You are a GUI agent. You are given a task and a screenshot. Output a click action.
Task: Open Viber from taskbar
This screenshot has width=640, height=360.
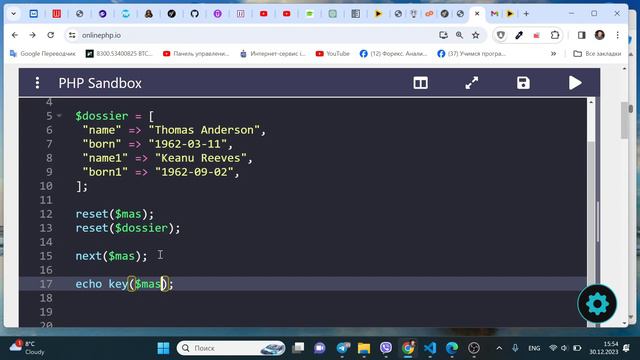(x=386, y=348)
